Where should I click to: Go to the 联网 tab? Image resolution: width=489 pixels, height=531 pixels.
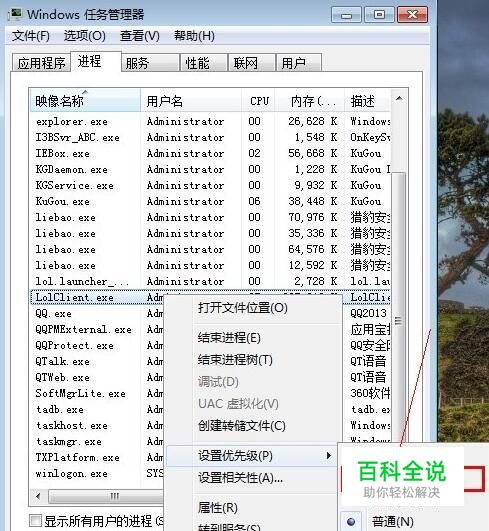tap(251, 63)
